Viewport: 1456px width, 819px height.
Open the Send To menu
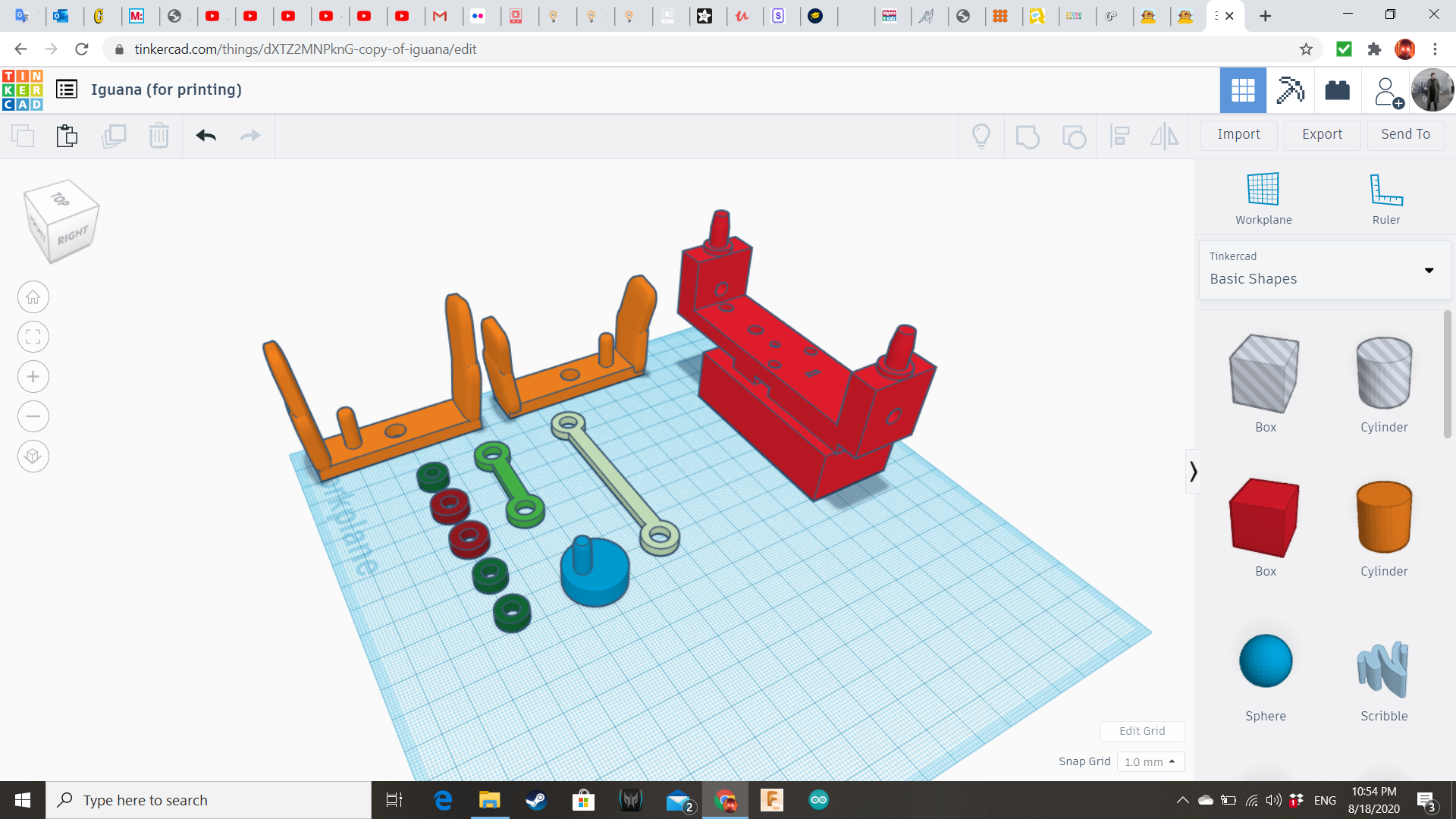(1405, 134)
